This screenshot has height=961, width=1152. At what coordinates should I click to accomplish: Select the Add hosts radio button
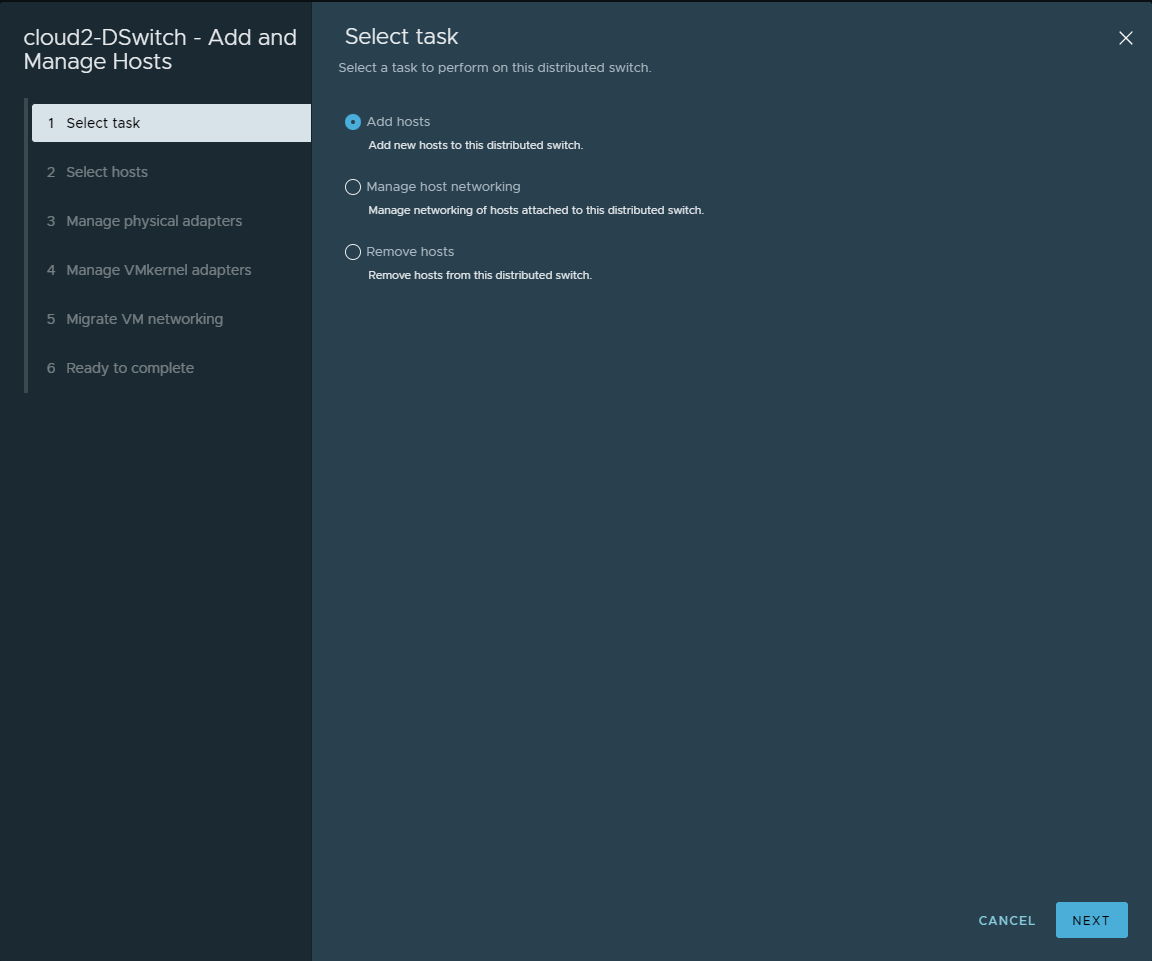pos(353,122)
